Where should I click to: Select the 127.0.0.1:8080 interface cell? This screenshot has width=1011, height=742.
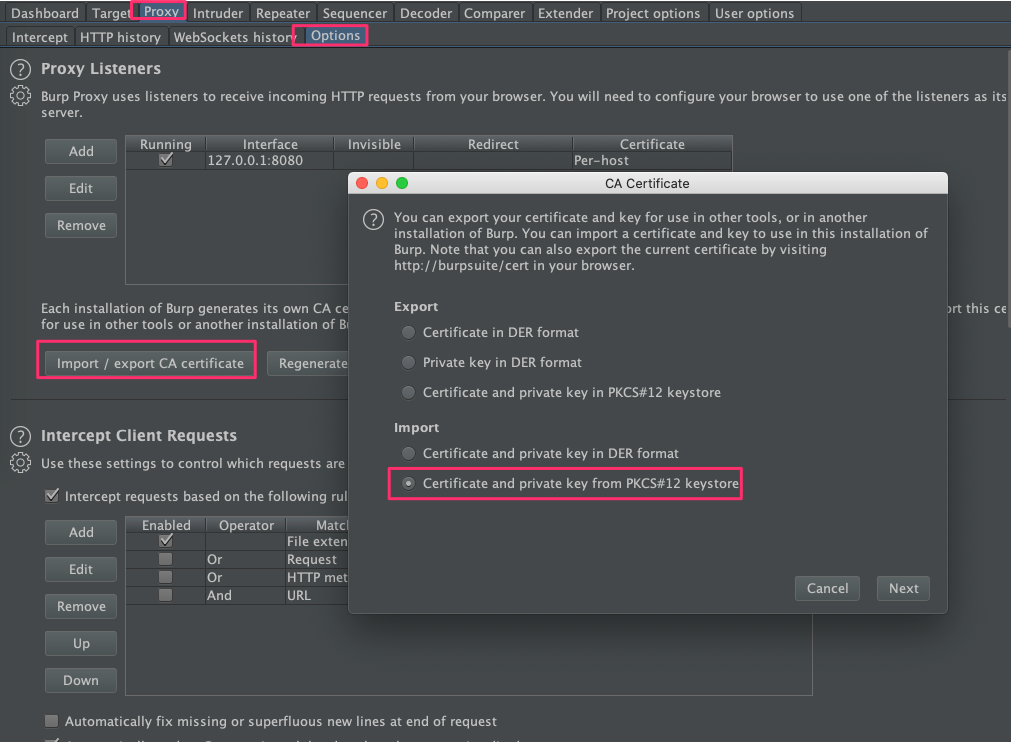point(269,160)
